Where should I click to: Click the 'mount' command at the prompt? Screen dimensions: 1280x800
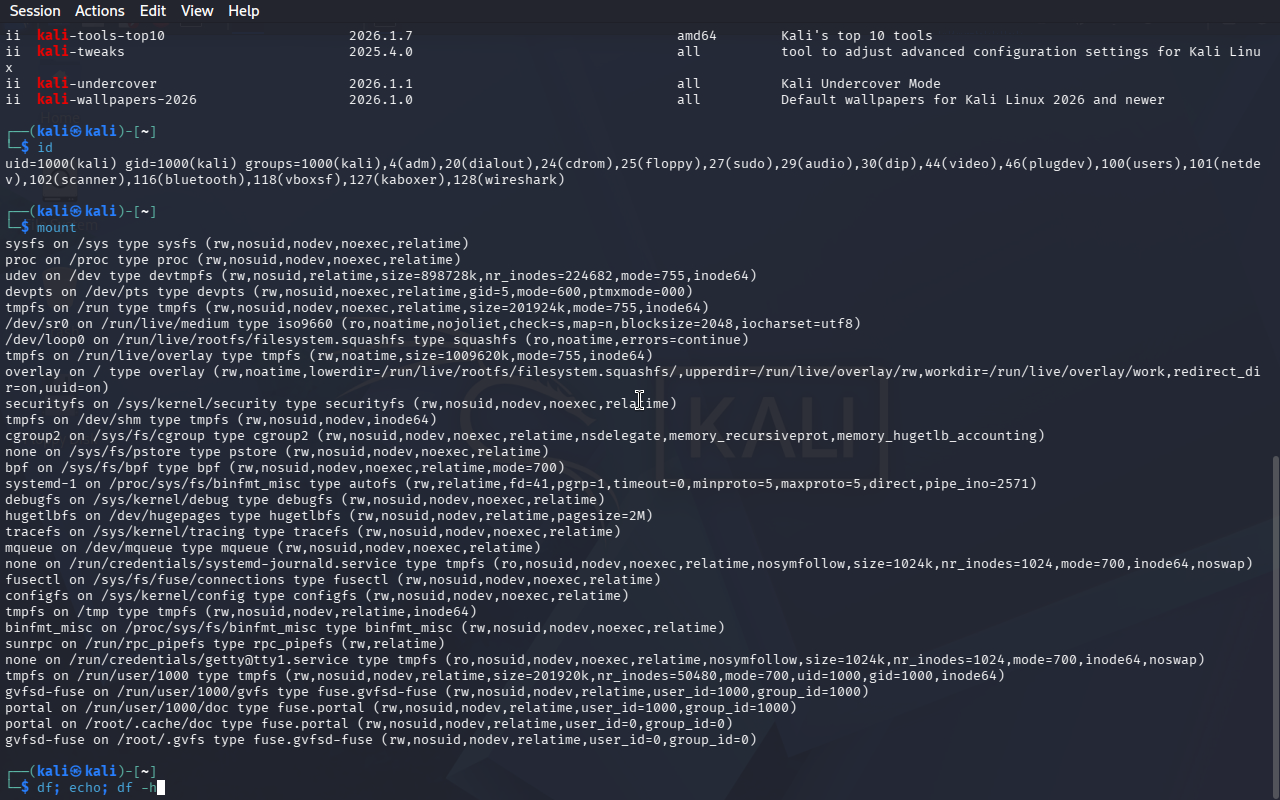pyautogui.click(x=56, y=228)
